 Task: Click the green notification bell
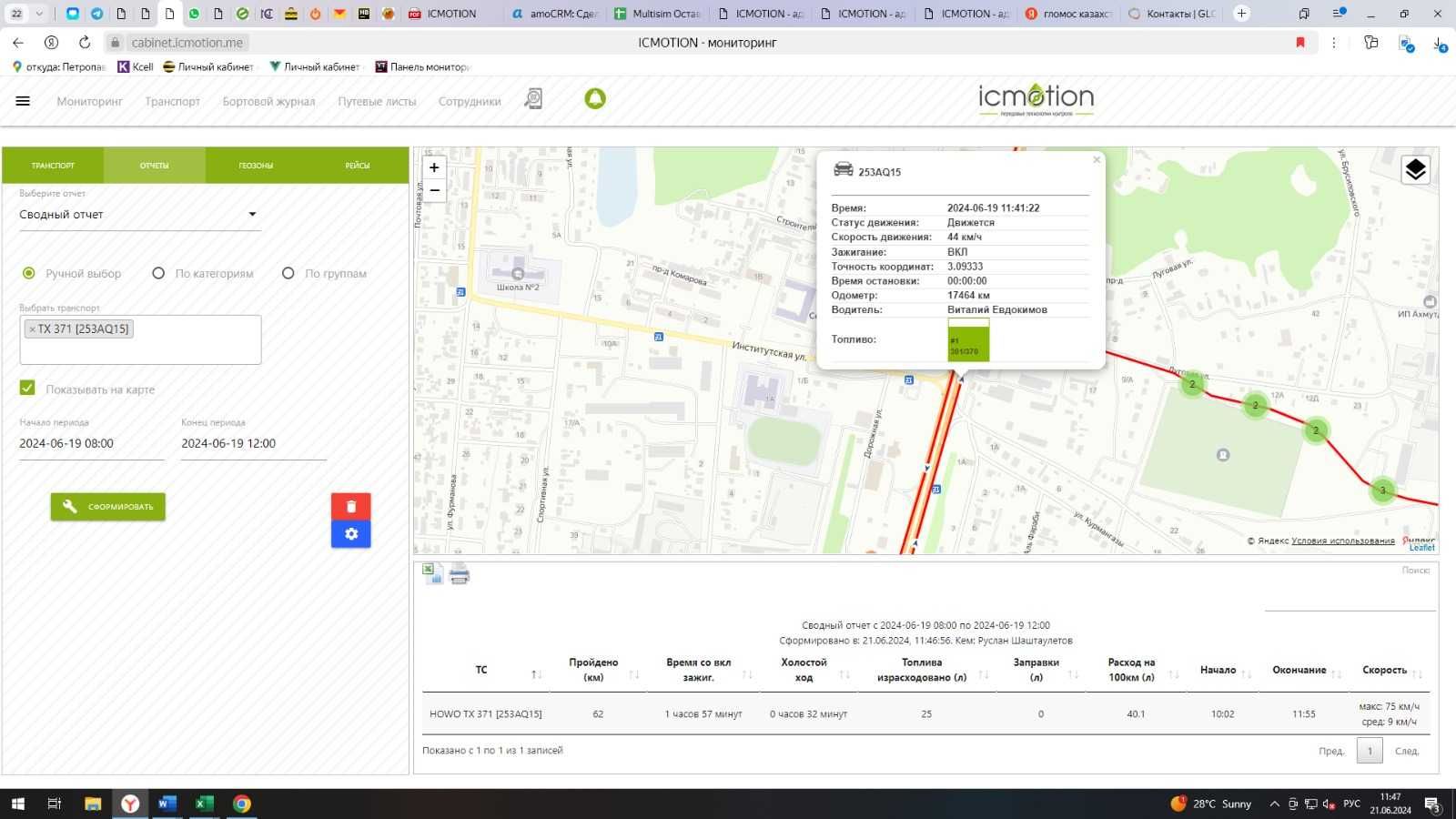pos(595,98)
